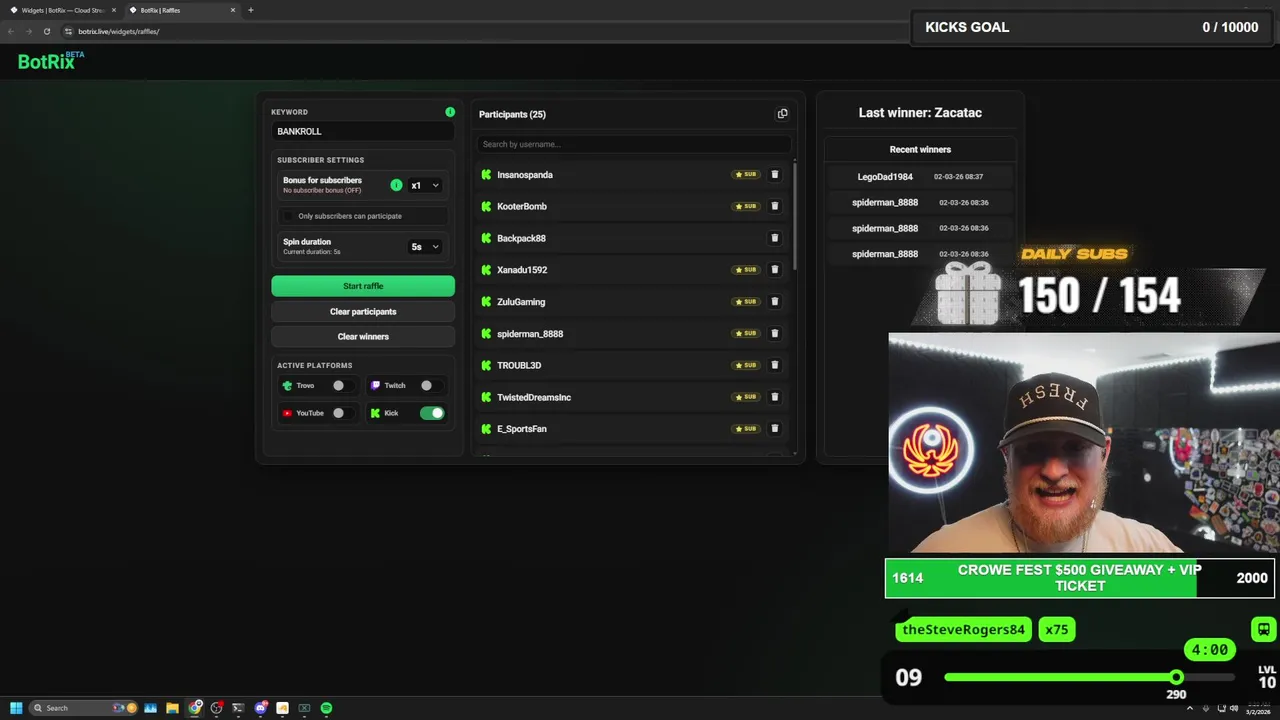Viewport: 1280px width, 720px height.
Task: Click Last winner: Zacatac heading
Action: click(920, 113)
